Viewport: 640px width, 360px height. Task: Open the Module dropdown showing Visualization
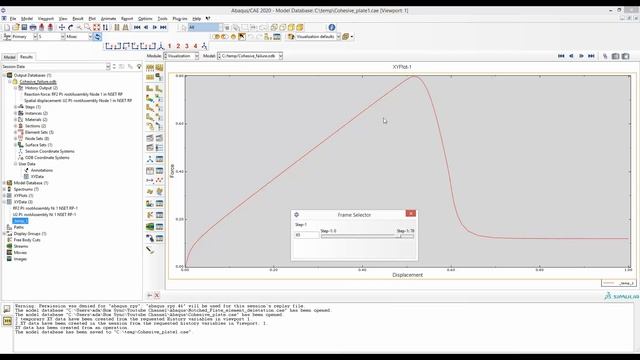click(181, 56)
